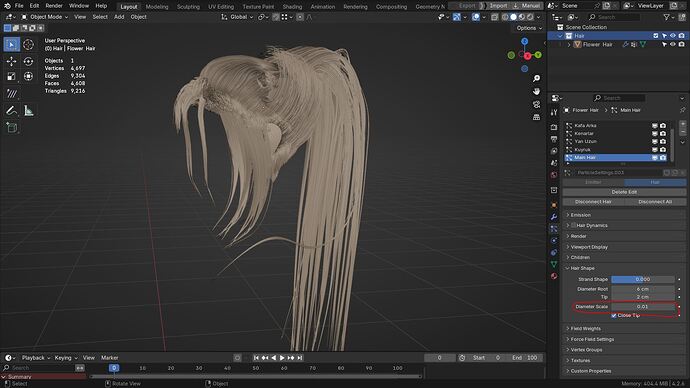Click the Delete Edit button
Screen dimensions: 690x388
[x=624, y=192]
